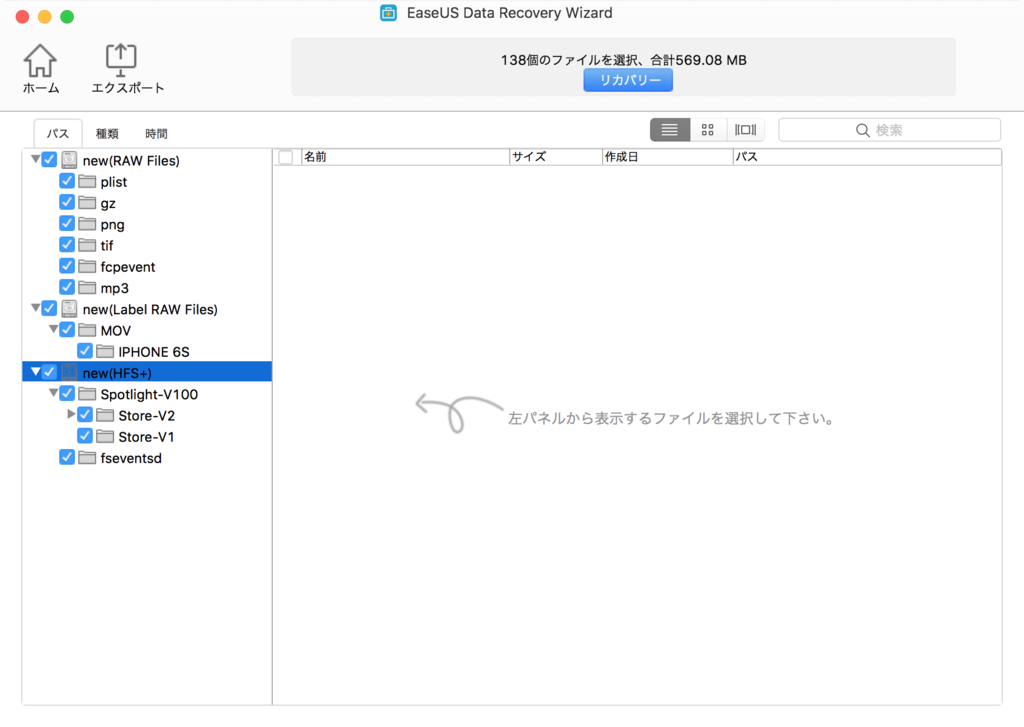Click the Store-V2 folder icon

(104, 415)
